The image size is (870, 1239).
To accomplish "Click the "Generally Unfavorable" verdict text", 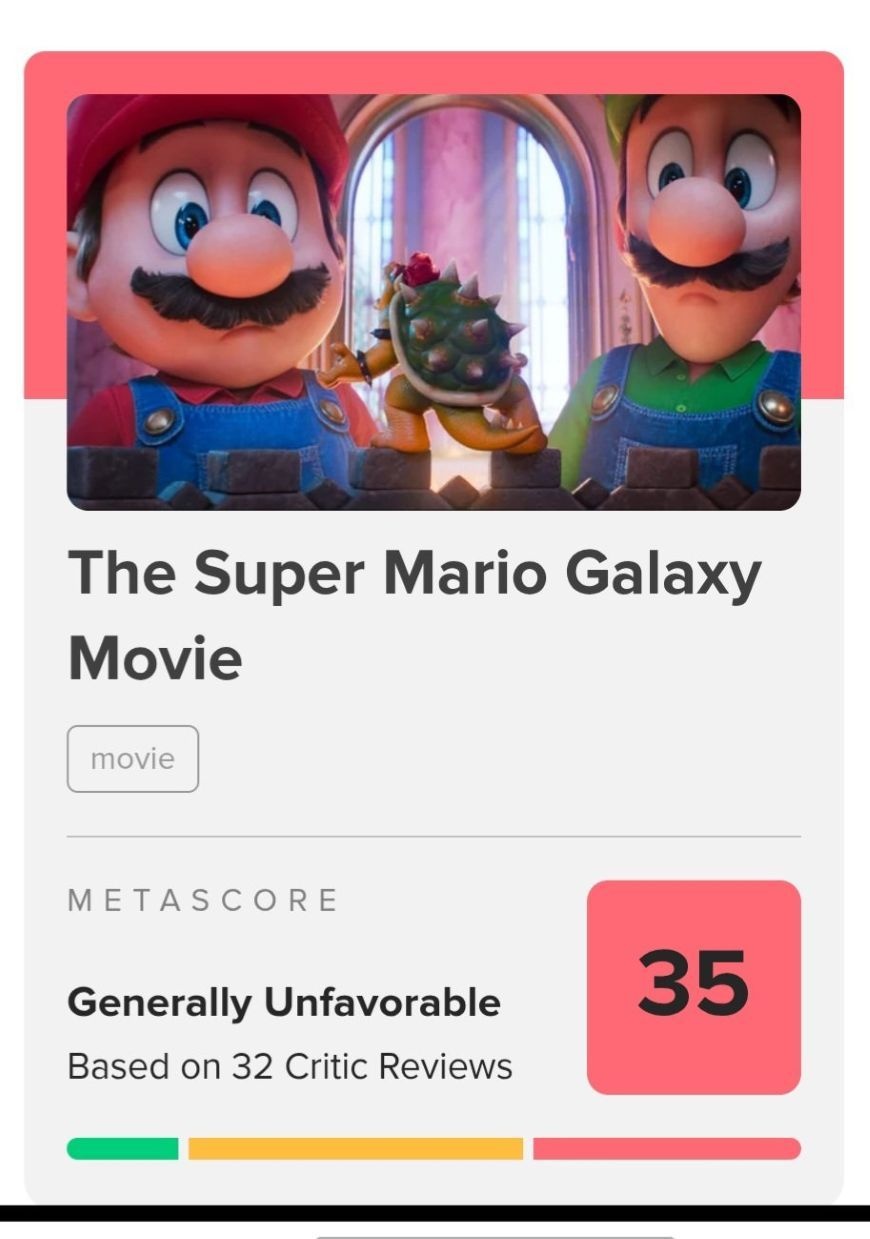I will (x=284, y=1001).
